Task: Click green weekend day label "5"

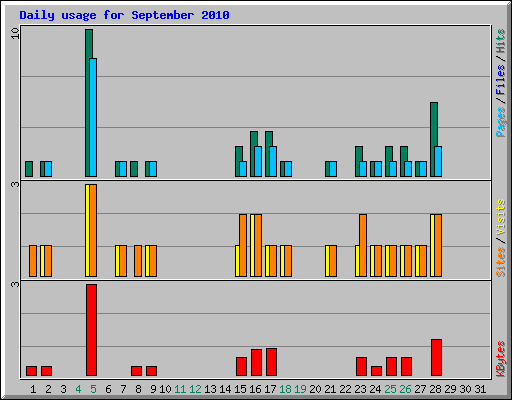Action: (93, 389)
